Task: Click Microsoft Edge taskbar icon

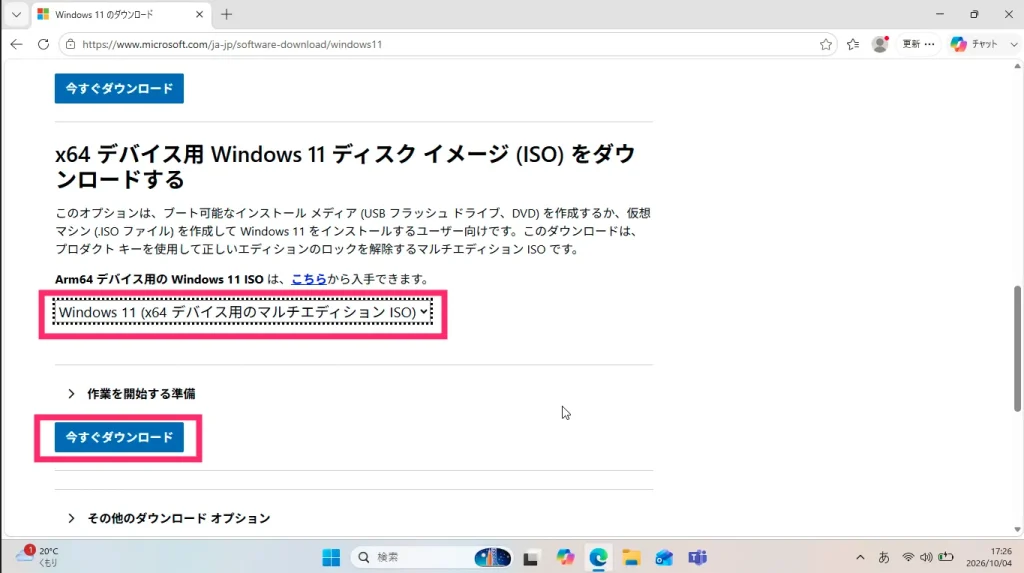Action: (x=598, y=557)
